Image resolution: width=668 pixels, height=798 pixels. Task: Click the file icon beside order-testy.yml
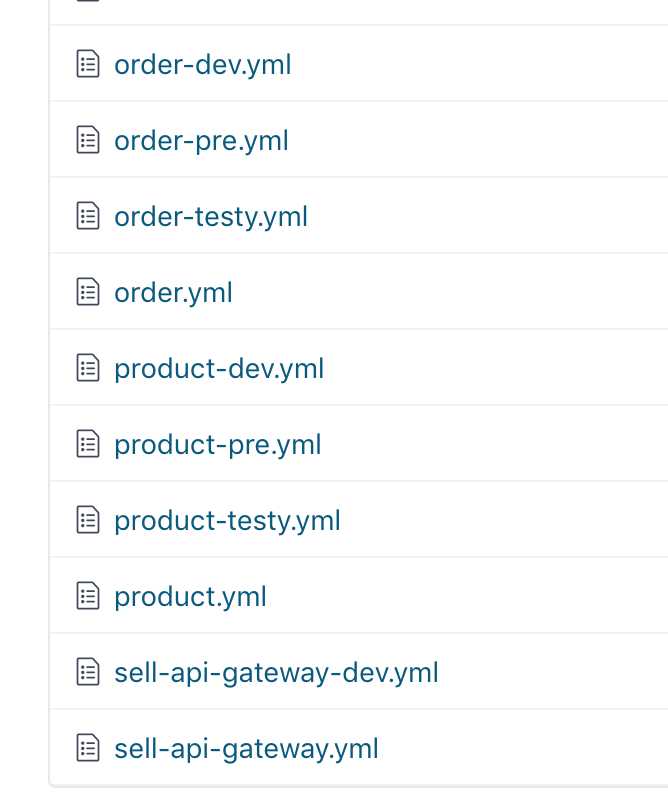click(x=88, y=216)
